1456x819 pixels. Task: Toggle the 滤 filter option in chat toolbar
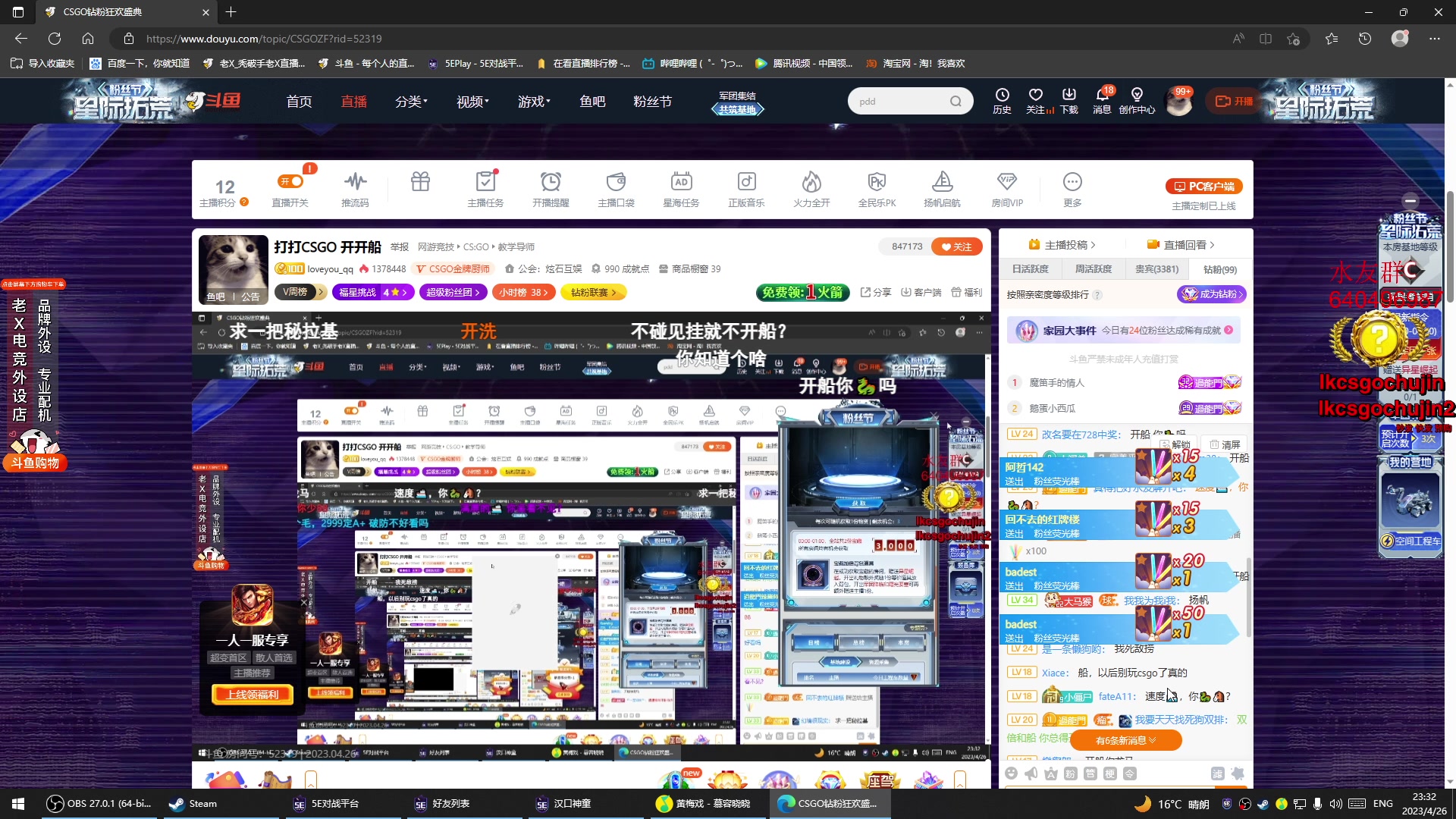pos(1217,773)
